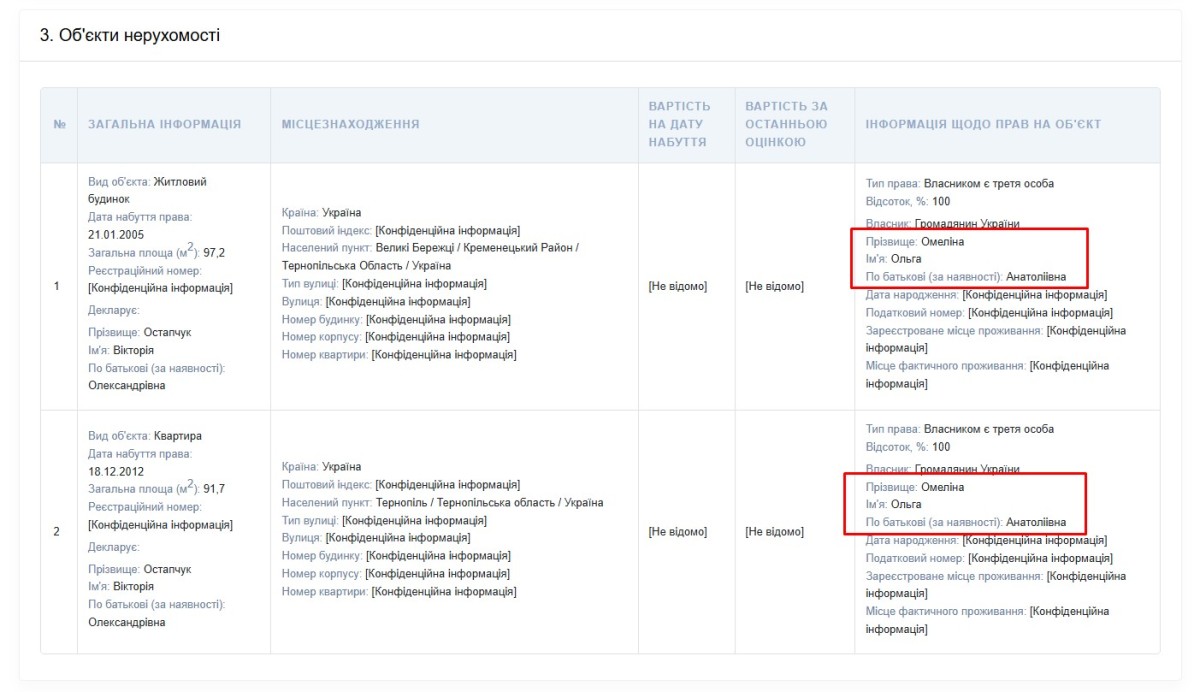Click "Громадянин України" in house row
The image size is (1200, 692).
click(x=969, y=224)
